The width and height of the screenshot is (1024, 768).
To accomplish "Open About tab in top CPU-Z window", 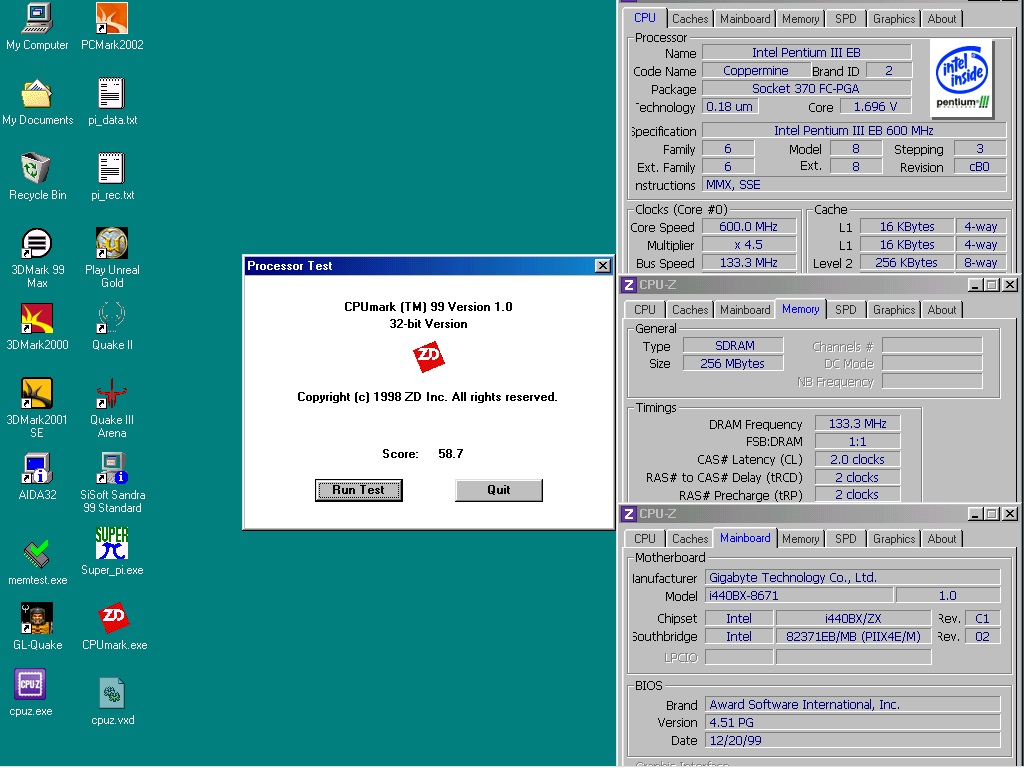I will click(942, 19).
